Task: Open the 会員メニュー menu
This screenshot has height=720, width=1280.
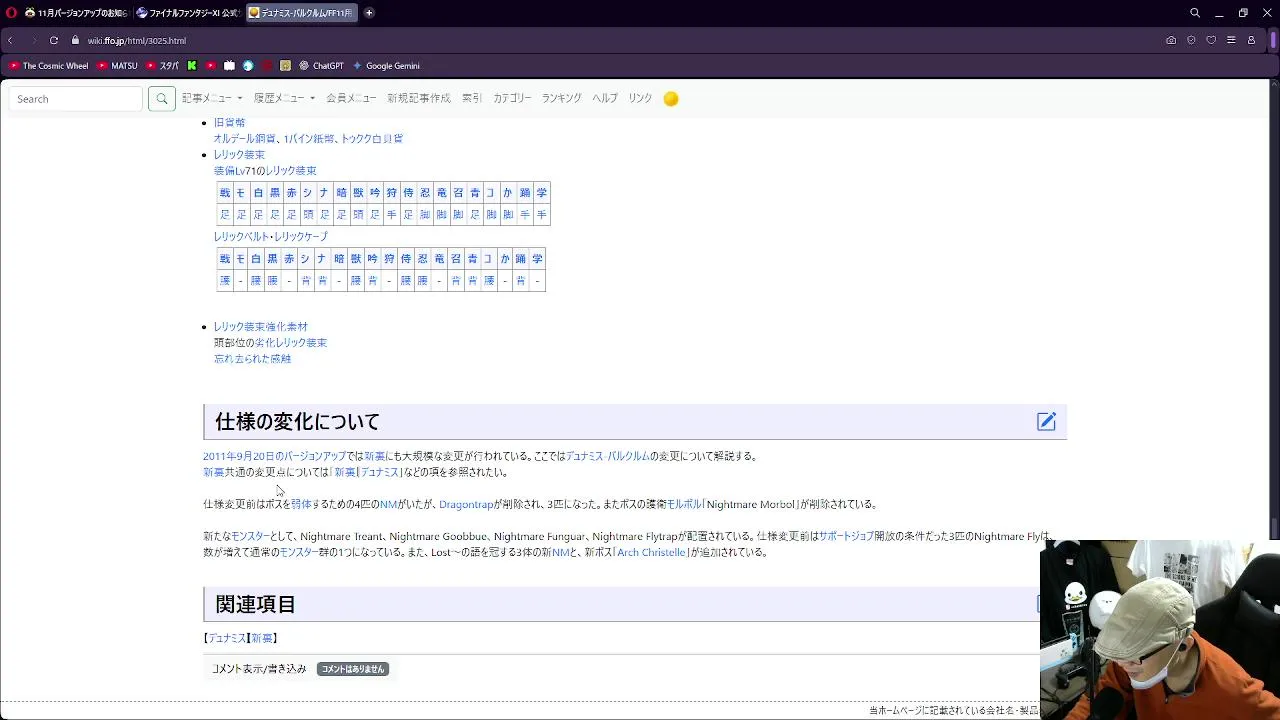Action: tap(351, 99)
